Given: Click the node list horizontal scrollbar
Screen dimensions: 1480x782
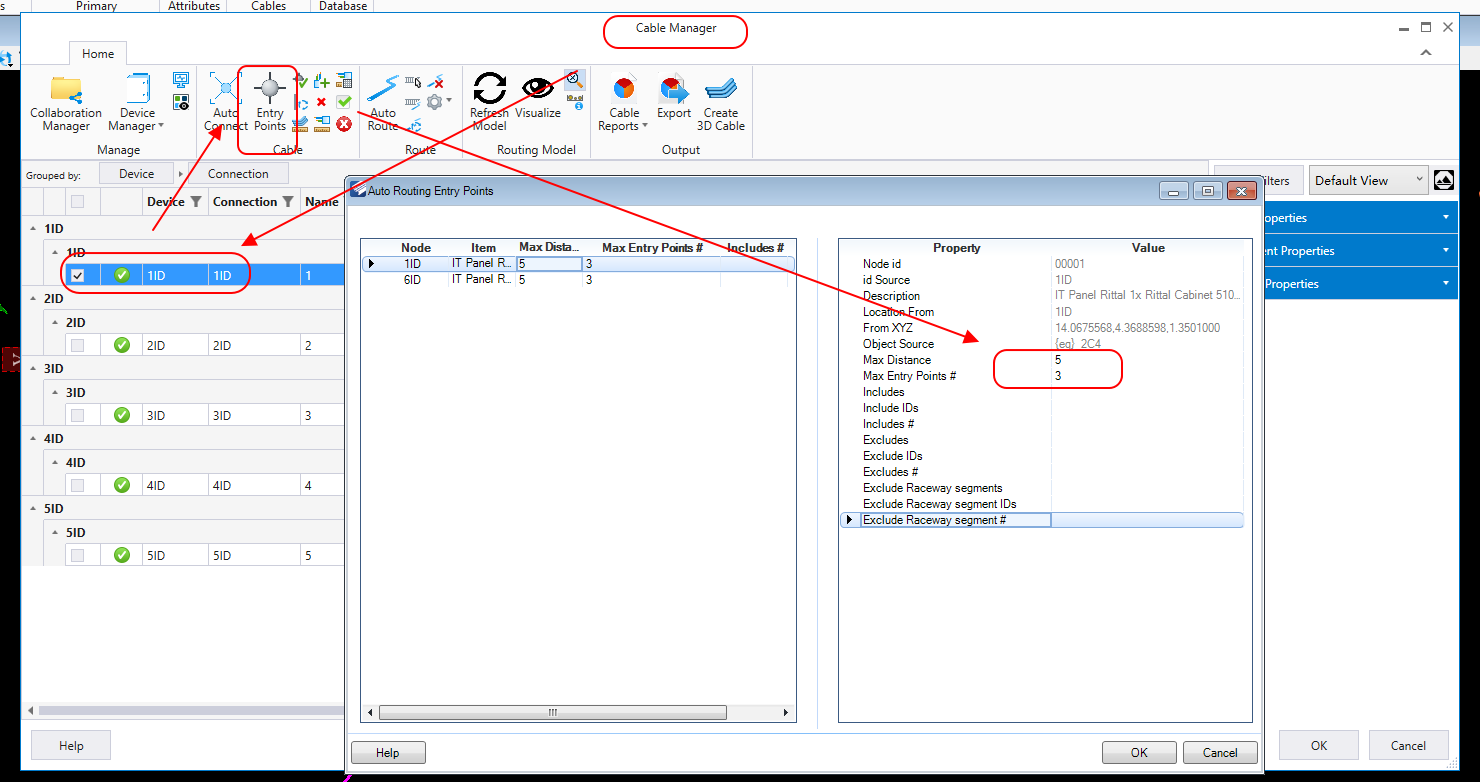Looking at the screenshot, I should (x=552, y=713).
